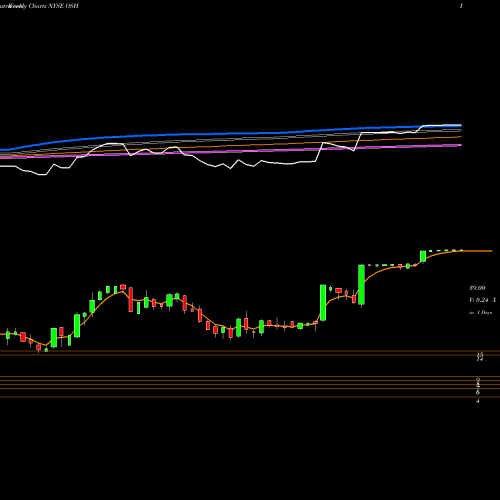500x500 pixels.
Task: Click the 'in 1 Days' label
Action: pos(481,313)
